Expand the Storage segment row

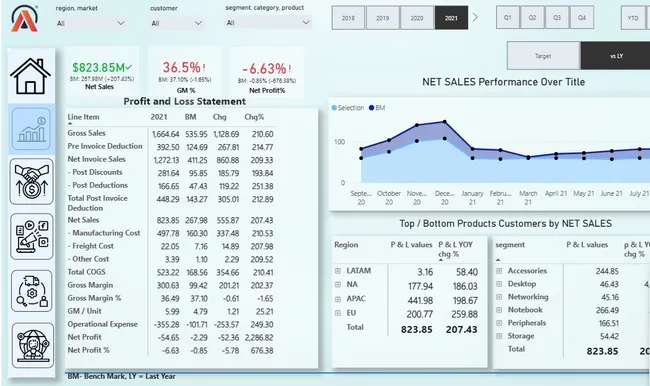click(x=499, y=336)
